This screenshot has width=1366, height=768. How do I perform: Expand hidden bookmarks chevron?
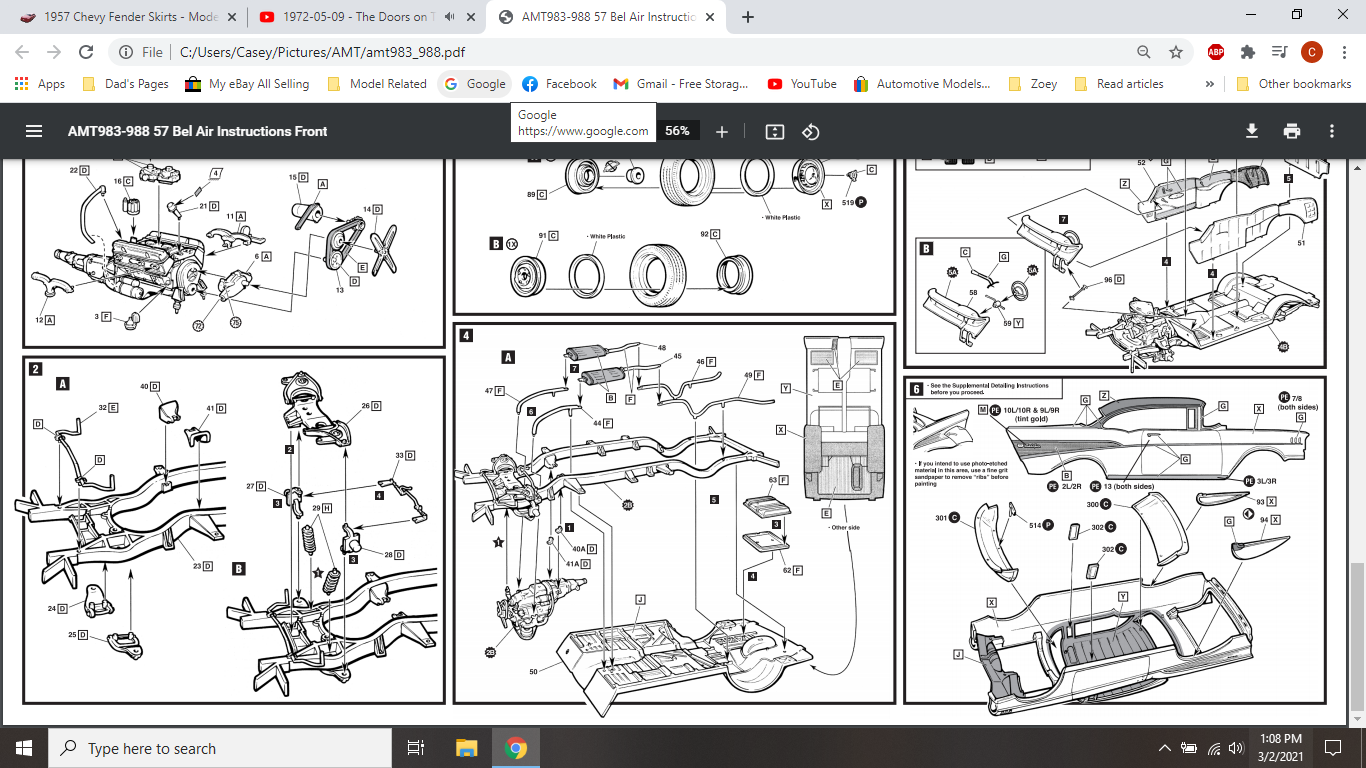click(1210, 84)
